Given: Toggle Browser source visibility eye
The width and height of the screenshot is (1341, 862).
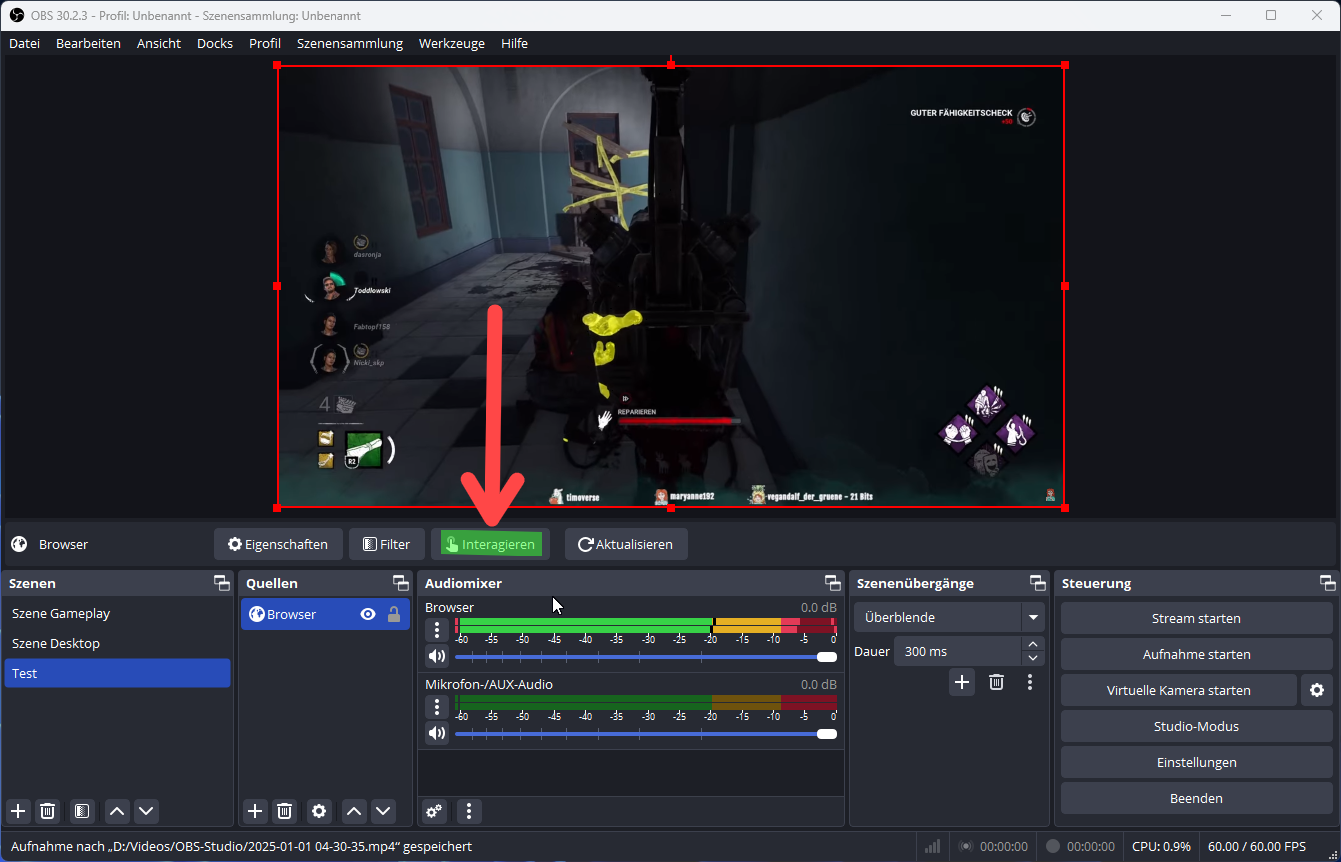Looking at the screenshot, I should coord(368,614).
